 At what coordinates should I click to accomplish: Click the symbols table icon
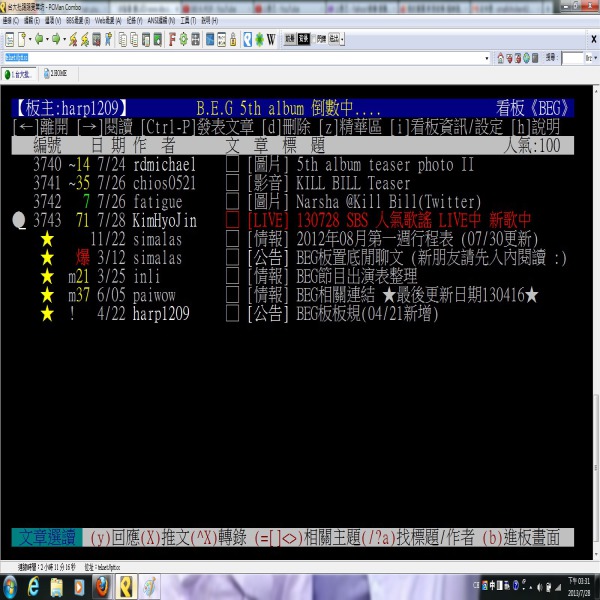pyautogui.click(x=222, y=39)
